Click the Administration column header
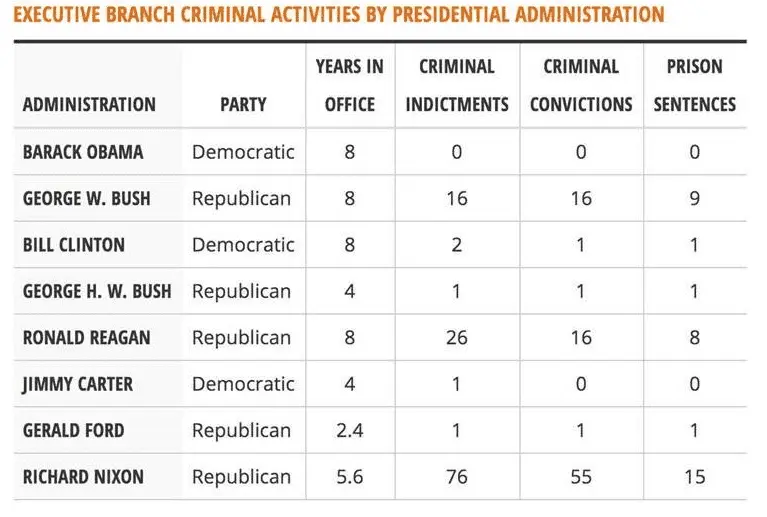767x517 pixels. (x=89, y=104)
